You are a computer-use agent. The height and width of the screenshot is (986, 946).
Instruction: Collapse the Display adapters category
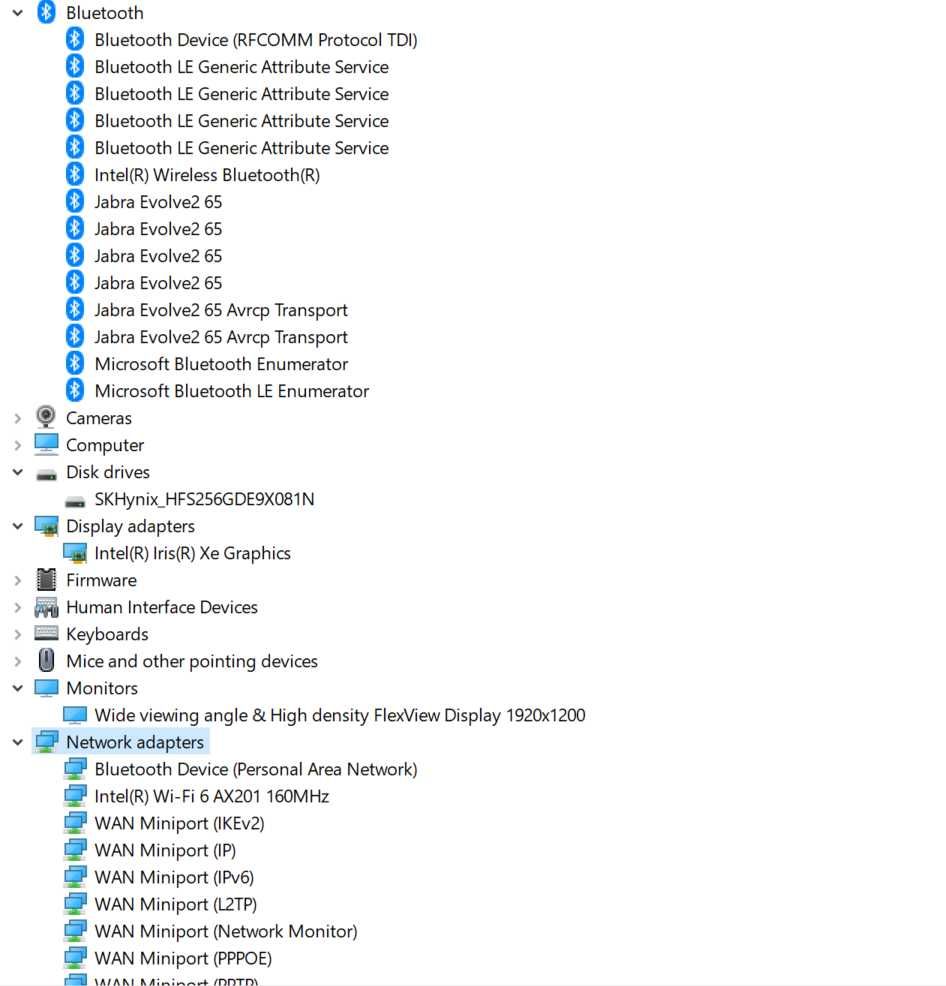point(18,526)
